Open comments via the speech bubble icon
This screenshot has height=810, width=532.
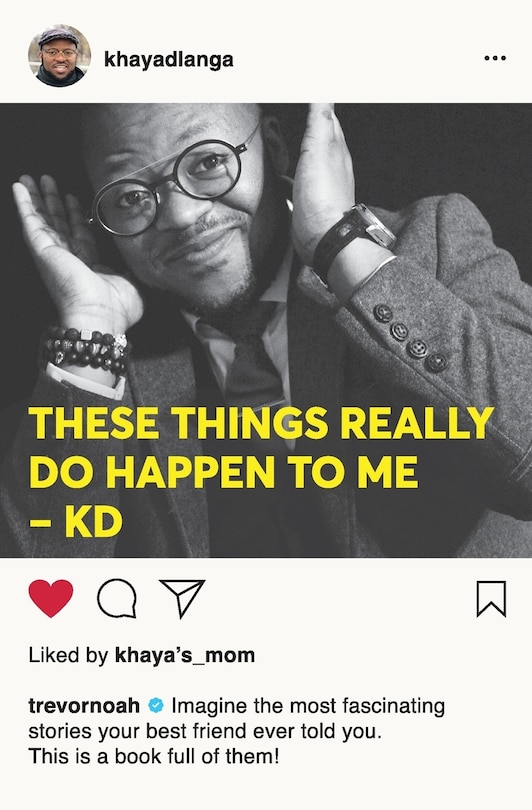click(117, 598)
